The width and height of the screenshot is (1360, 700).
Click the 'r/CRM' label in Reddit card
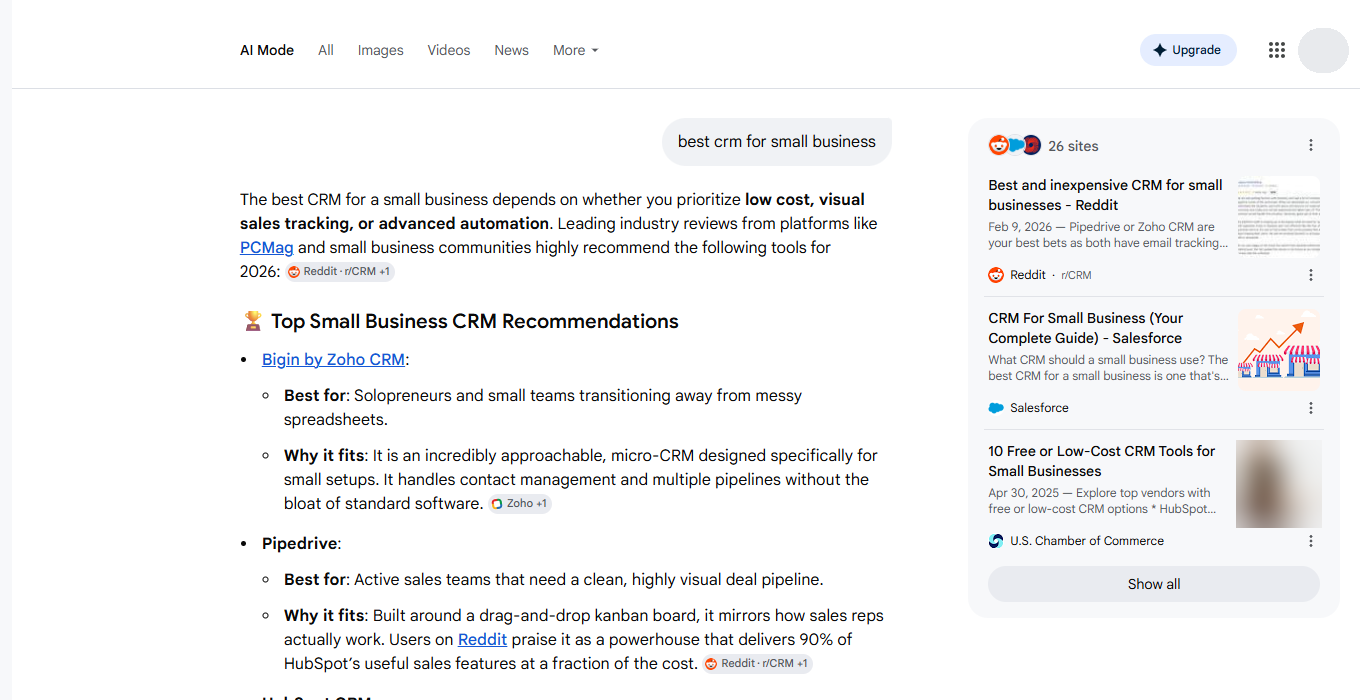tap(1076, 275)
